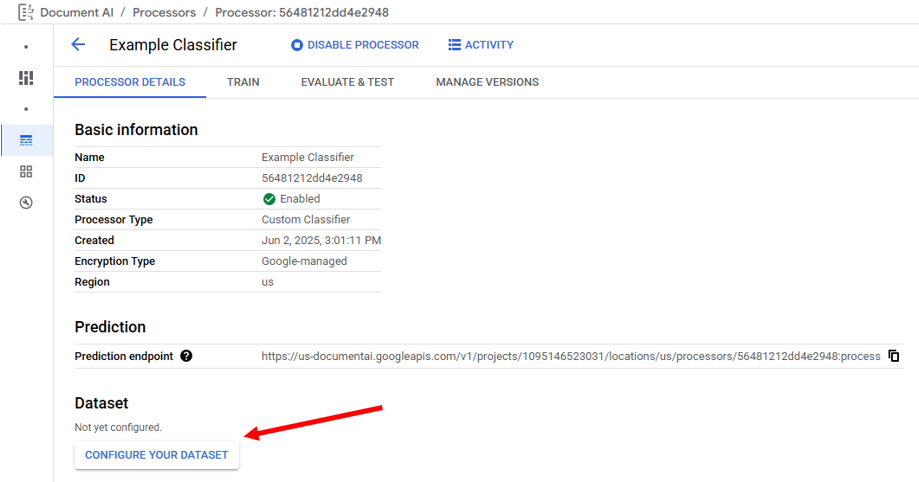Open the Activity panel
The height and width of the screenshot is (482, 919).
click(481, 45)
